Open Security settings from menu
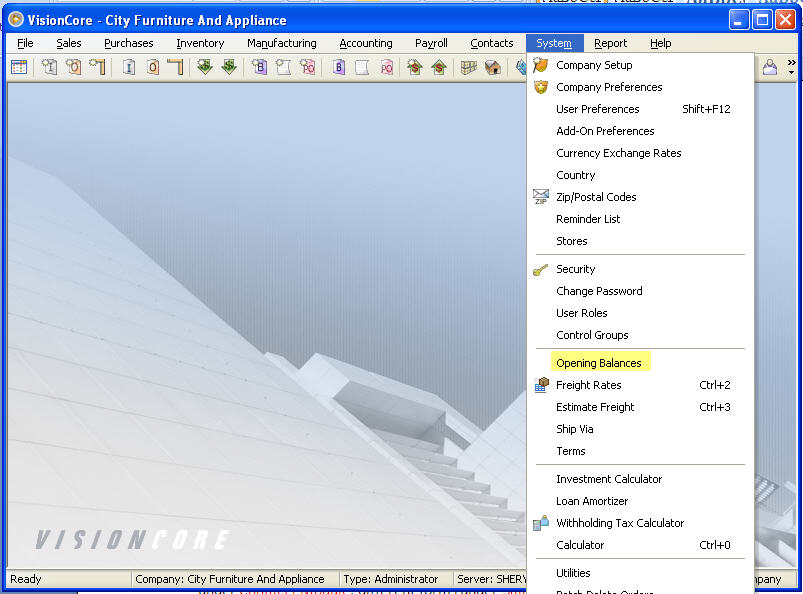 tap(640, 269)
